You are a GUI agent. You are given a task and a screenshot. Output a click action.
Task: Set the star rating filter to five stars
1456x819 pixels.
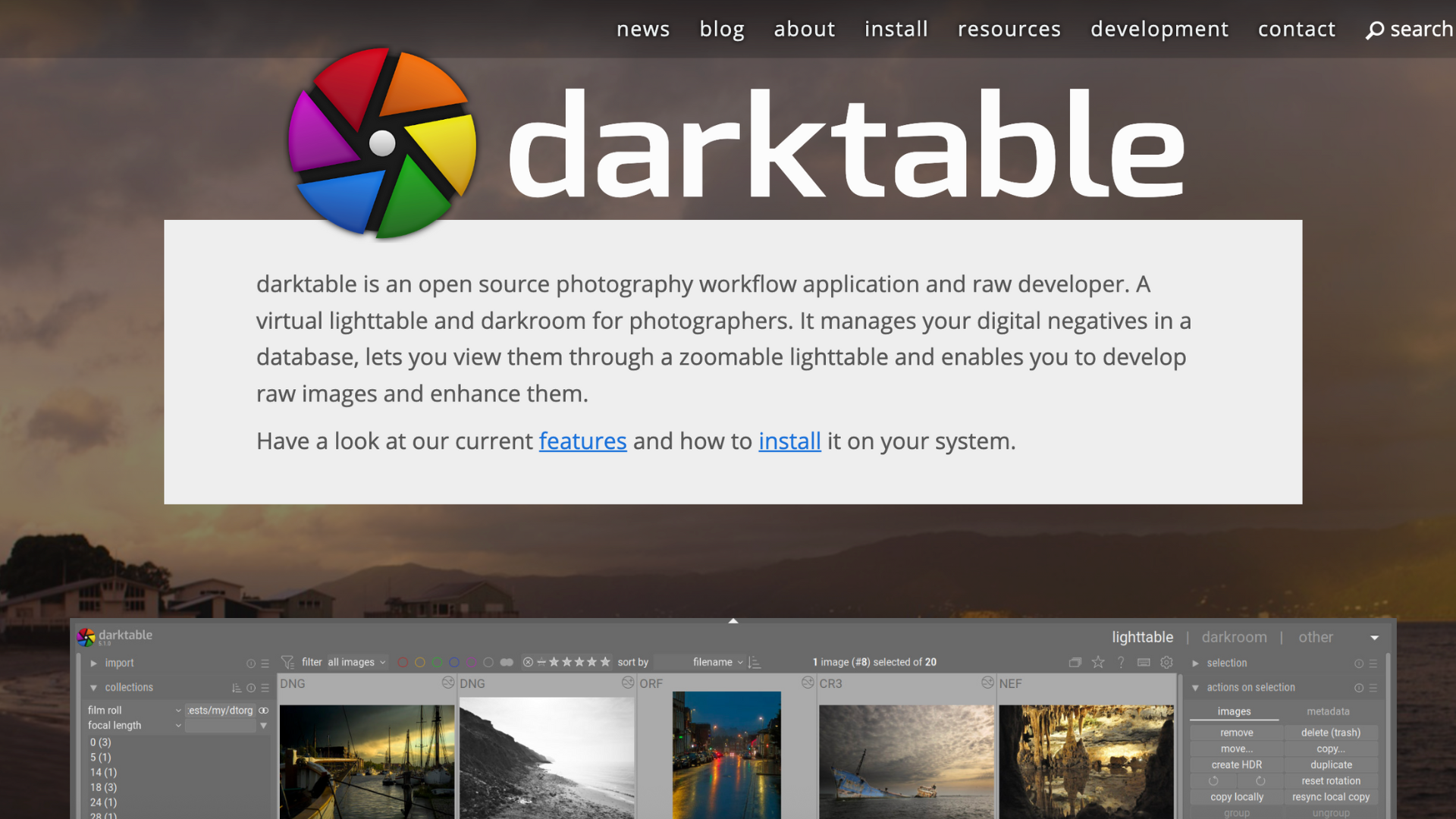pyautogui.click(x=605, y=662)
